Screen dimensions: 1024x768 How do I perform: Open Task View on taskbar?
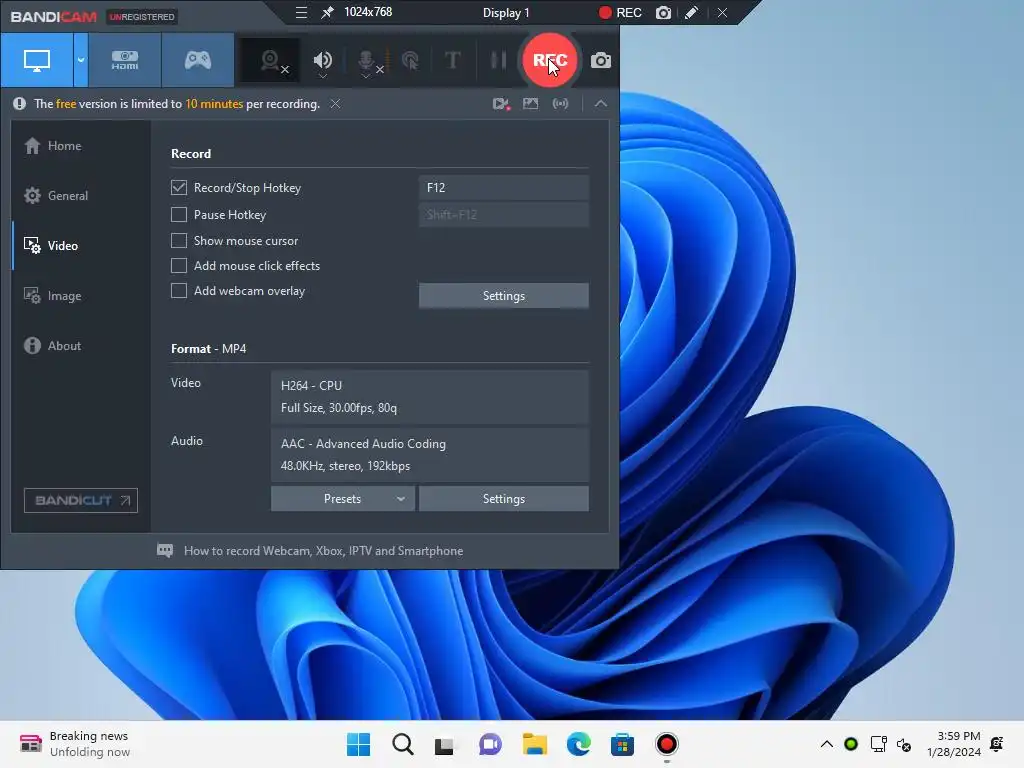coord(445,744)
